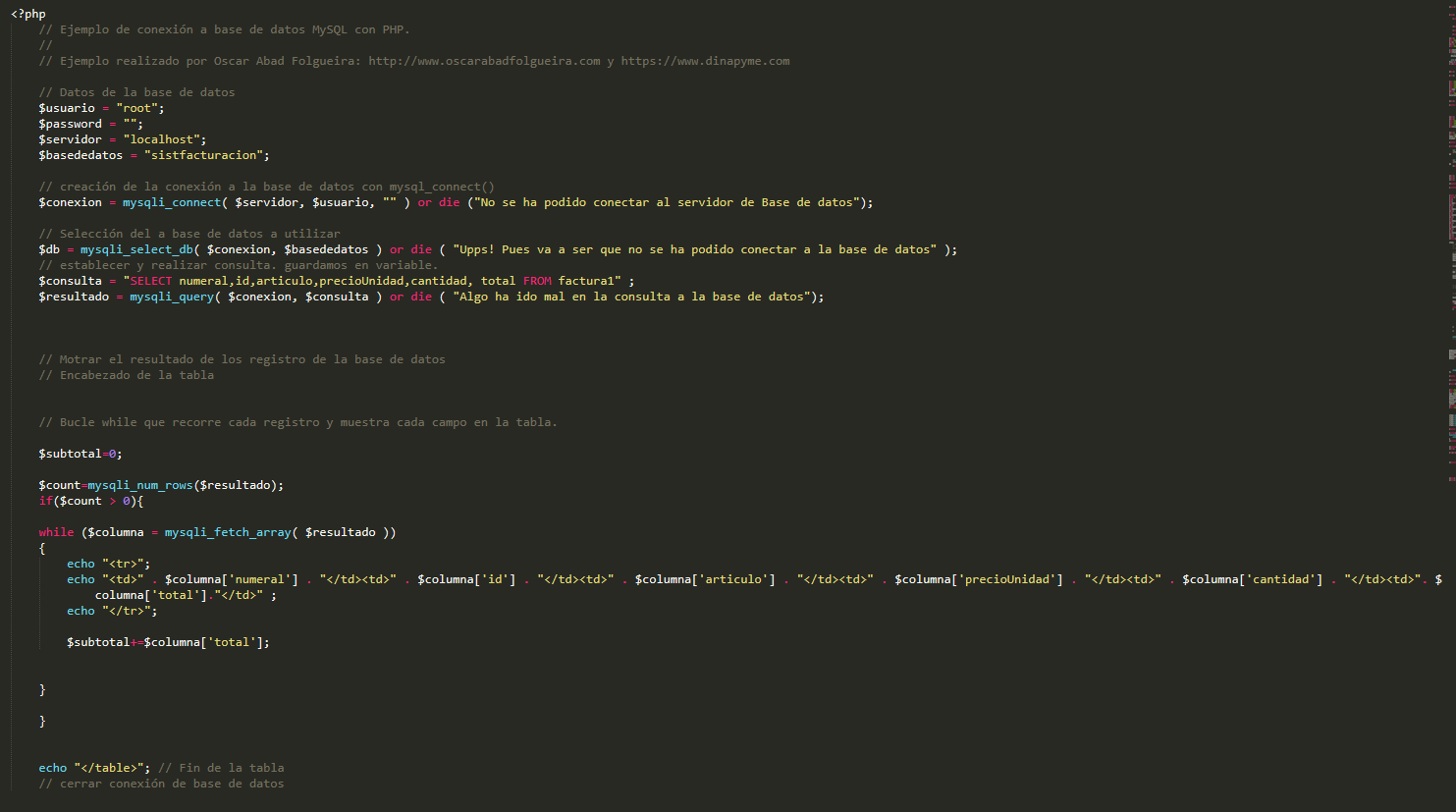Click $columna['articulo'] in the echo line
This screenshot has width=1456, height=812.
pyautogui.click(x=705, y=579)
